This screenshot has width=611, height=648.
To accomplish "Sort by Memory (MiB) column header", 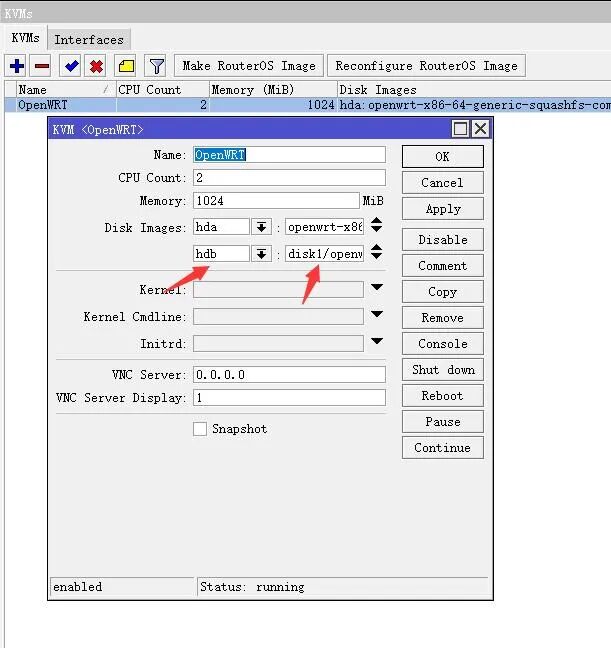I will click(x=273, y=90).
